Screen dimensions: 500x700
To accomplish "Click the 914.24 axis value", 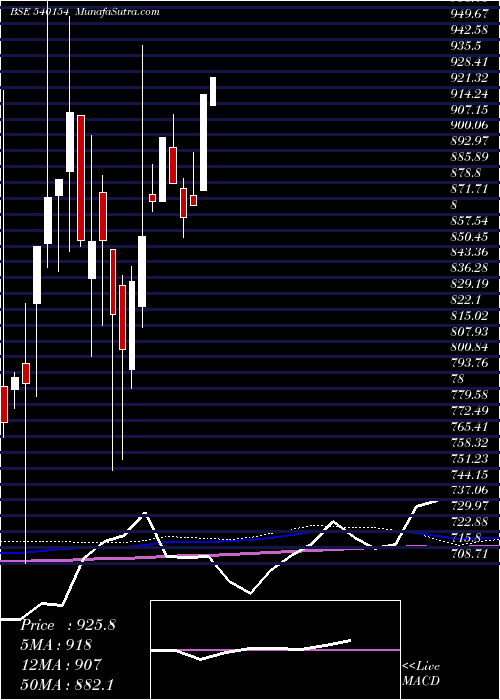I will click(469, 94).
